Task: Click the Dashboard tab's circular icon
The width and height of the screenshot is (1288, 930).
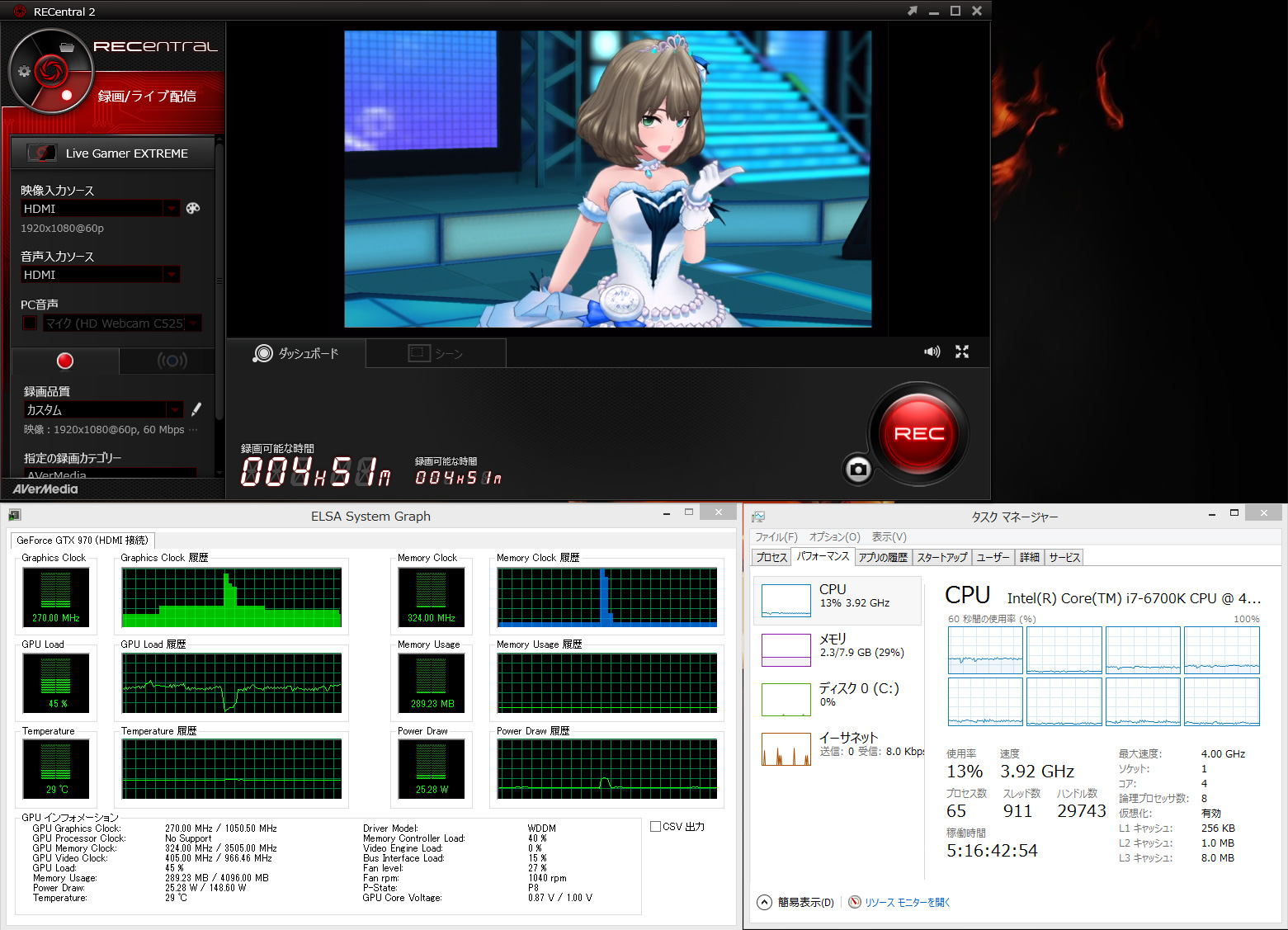Action: click(262, 353)
